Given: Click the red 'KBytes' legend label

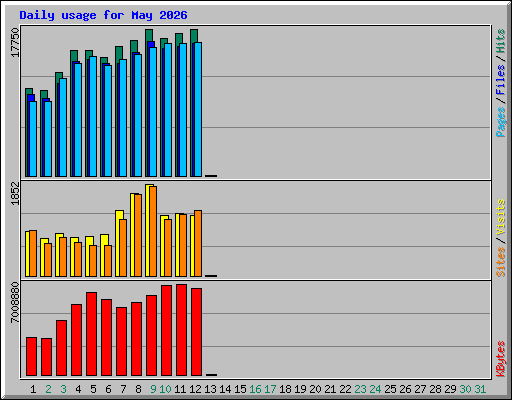Looking at the screenshot, I should coord(501,359).
